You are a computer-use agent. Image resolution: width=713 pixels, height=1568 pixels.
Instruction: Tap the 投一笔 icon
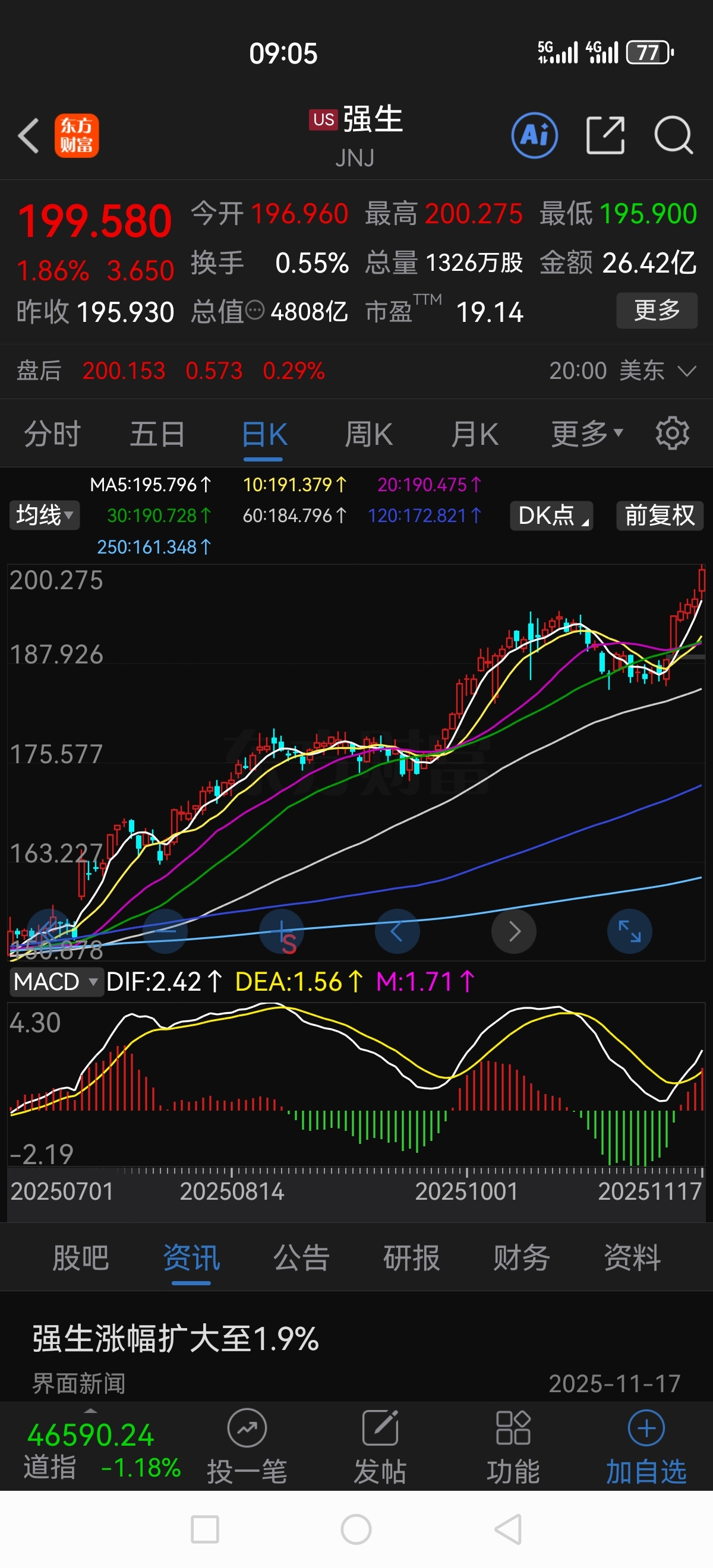pyautogui.click(x=247, y=1428)
